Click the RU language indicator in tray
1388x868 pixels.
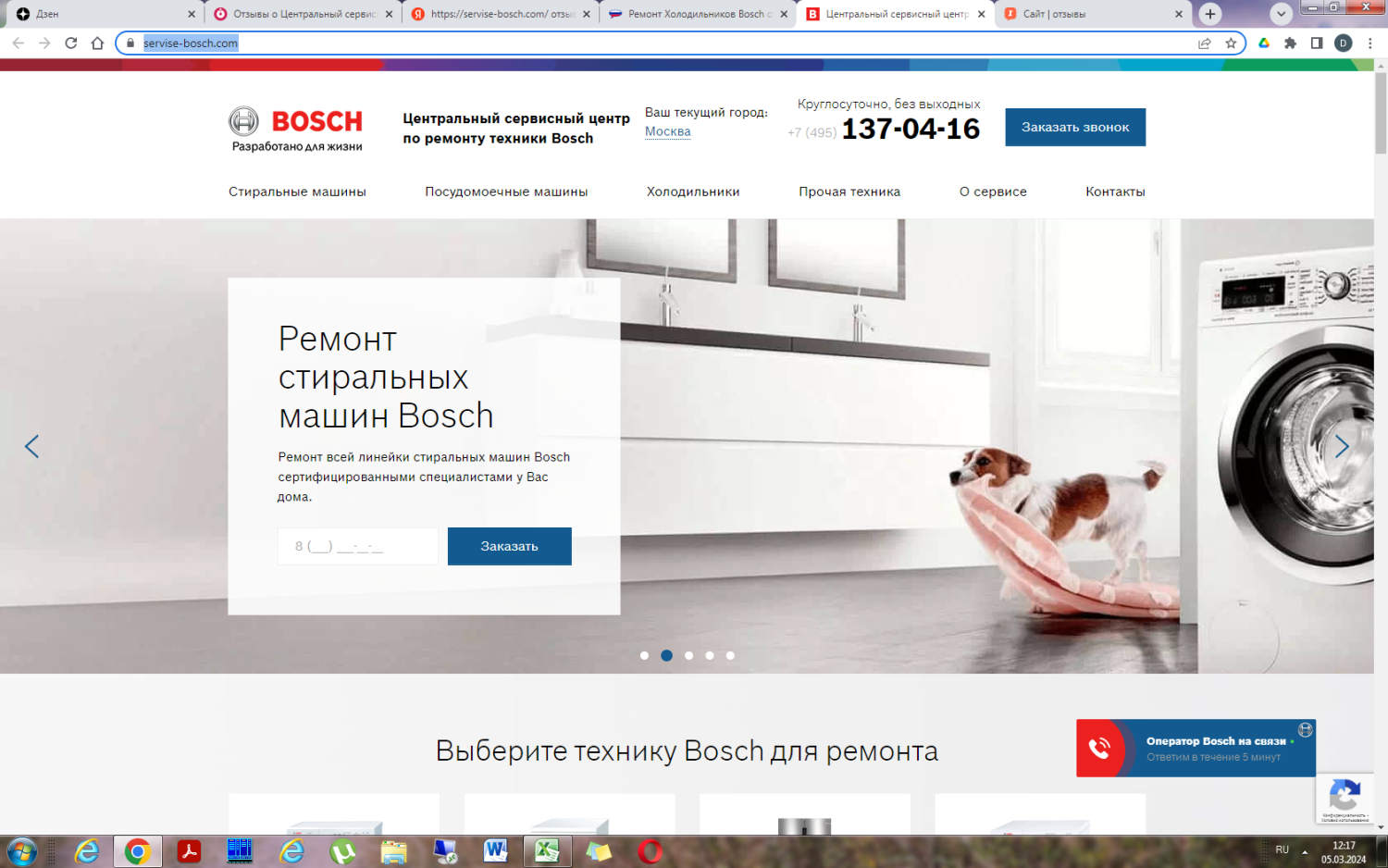coord(1282,849)
